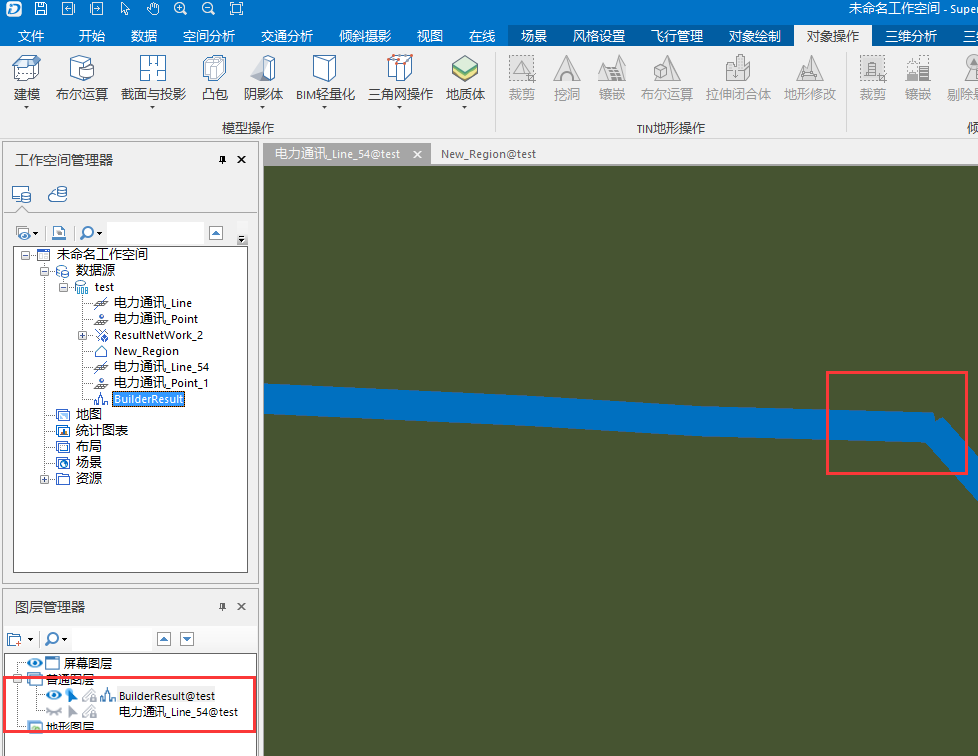Select the 统计图表 node
Image resolution: width=978 pixels, height=756 pixels.
[102, 430]
